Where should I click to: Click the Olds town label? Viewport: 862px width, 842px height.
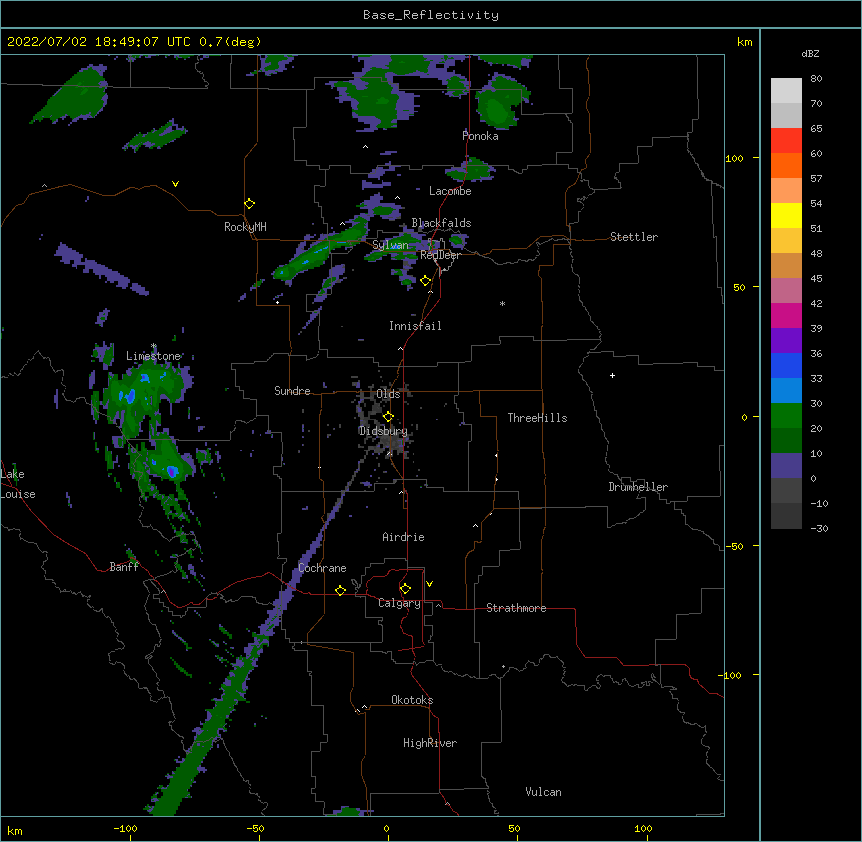click(388, 394)
